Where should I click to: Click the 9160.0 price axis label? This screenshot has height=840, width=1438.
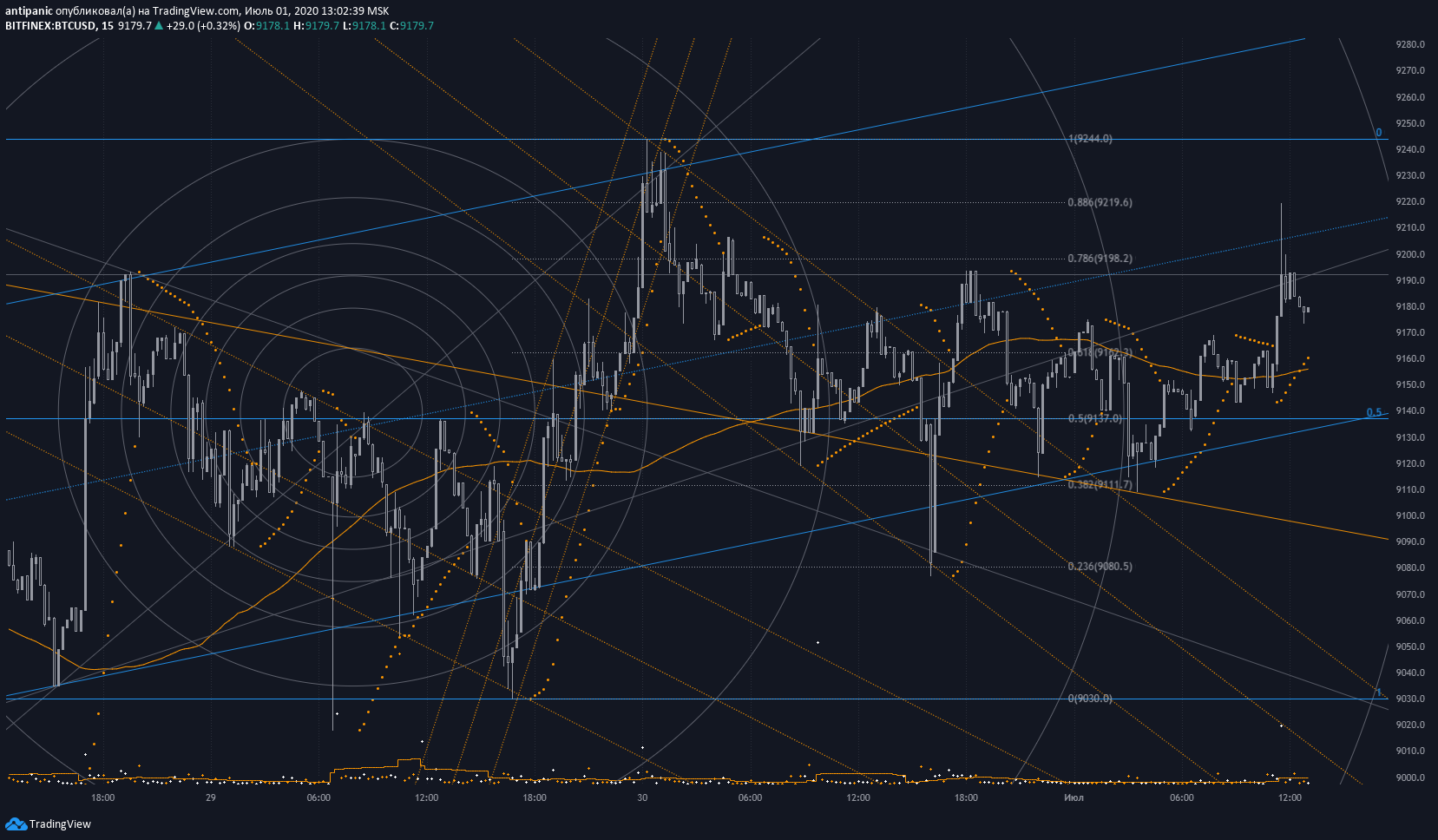[1410, 358]
